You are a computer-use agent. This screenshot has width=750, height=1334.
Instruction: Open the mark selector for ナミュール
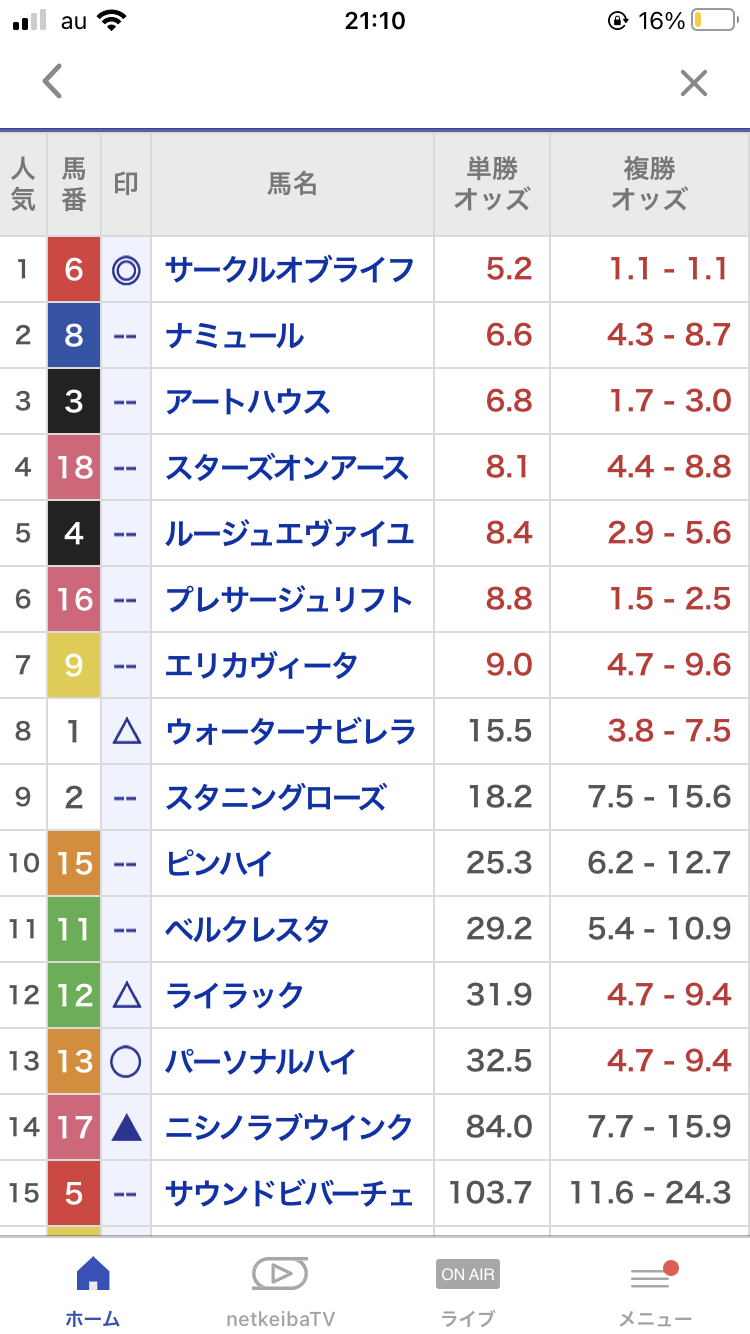click(126, 336)
